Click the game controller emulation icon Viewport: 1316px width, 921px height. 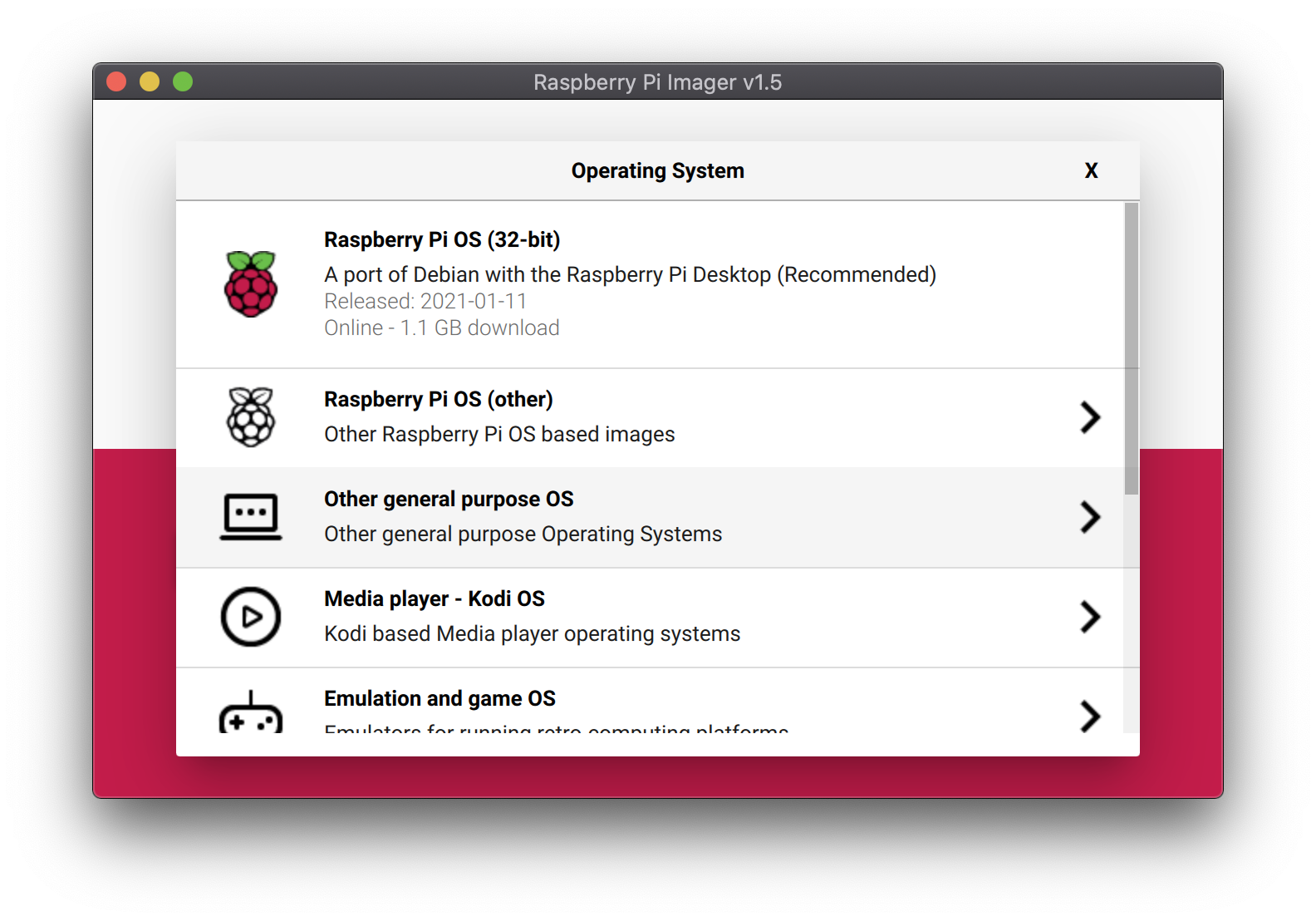tap(251, 712)
